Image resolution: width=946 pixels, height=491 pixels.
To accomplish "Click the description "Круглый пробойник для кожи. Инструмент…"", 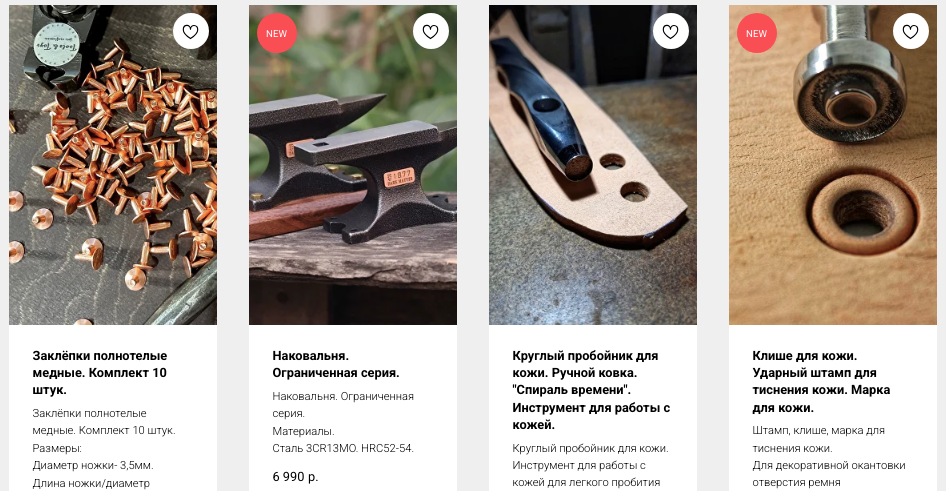I will pyautogui.click(x=590, y=466).
